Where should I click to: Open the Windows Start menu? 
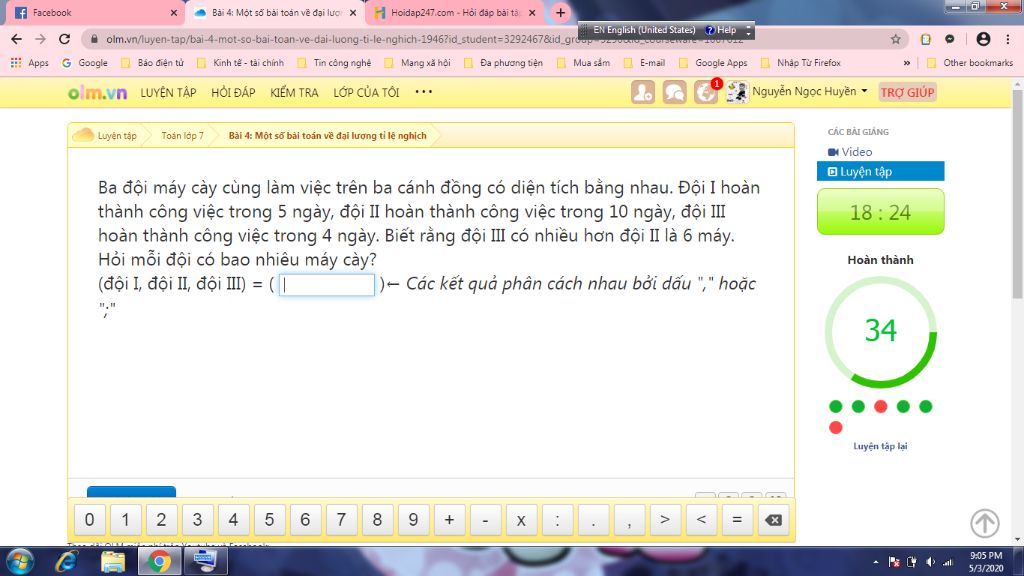click(x=20, y=562)
